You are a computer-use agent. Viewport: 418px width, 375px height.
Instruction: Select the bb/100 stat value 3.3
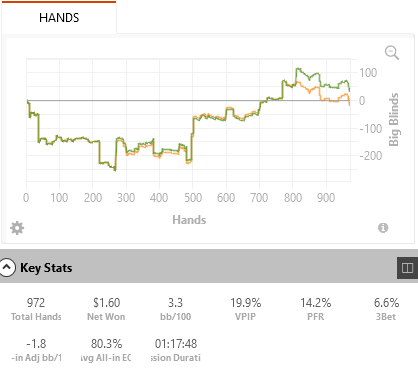[x=175, y=309]
